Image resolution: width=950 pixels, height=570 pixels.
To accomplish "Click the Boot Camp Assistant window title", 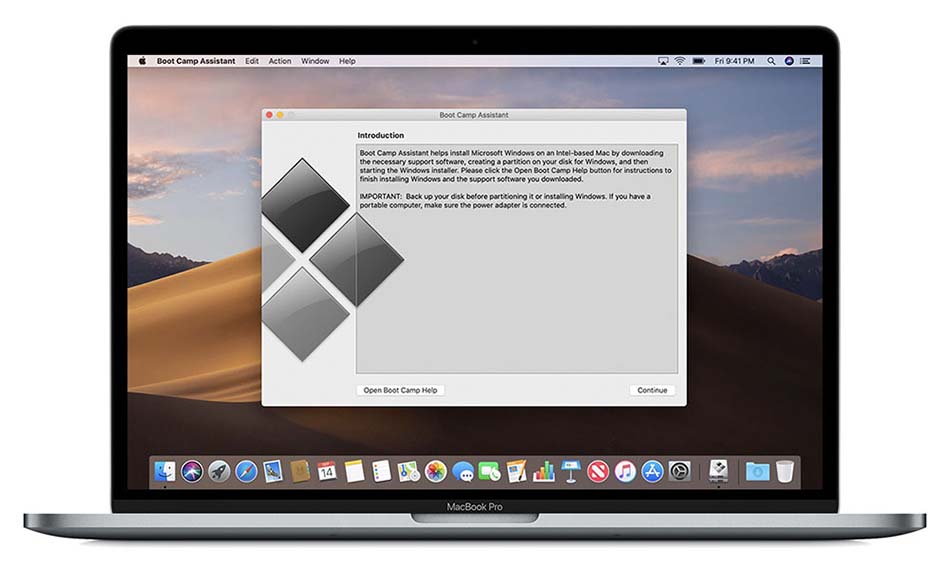I will click(x=474, y=115).
